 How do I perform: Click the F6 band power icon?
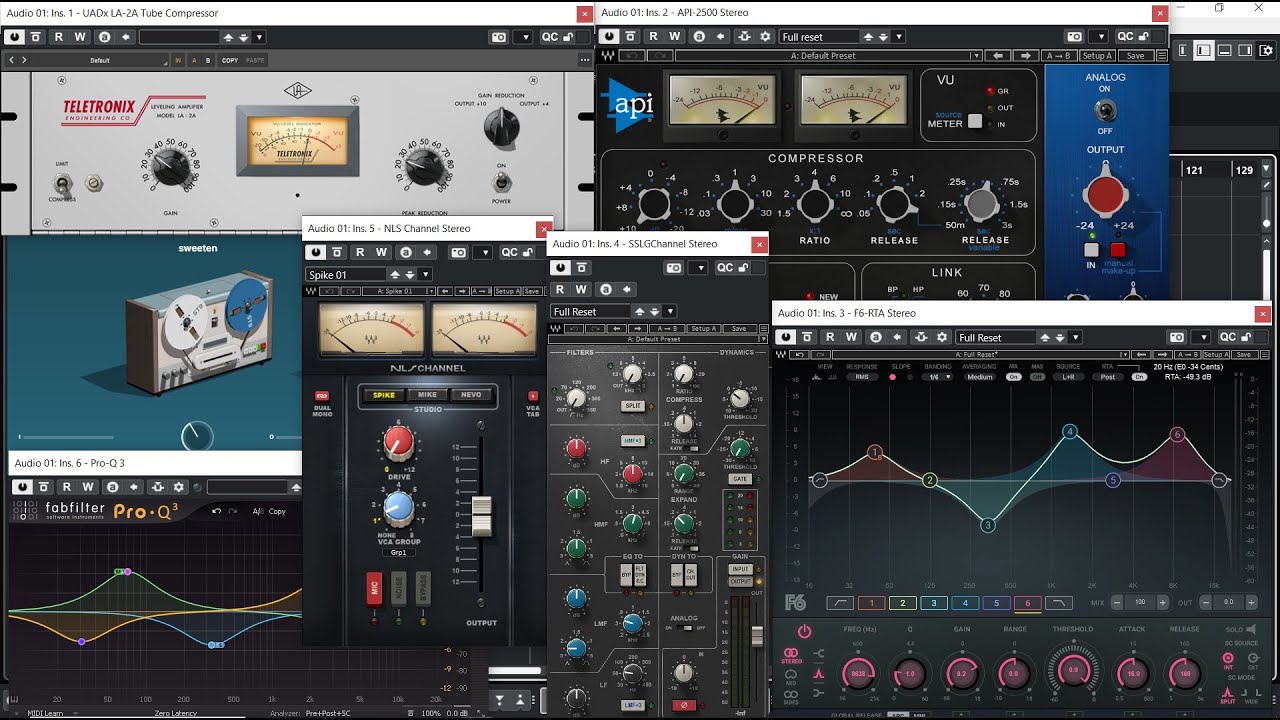[804, 631]
